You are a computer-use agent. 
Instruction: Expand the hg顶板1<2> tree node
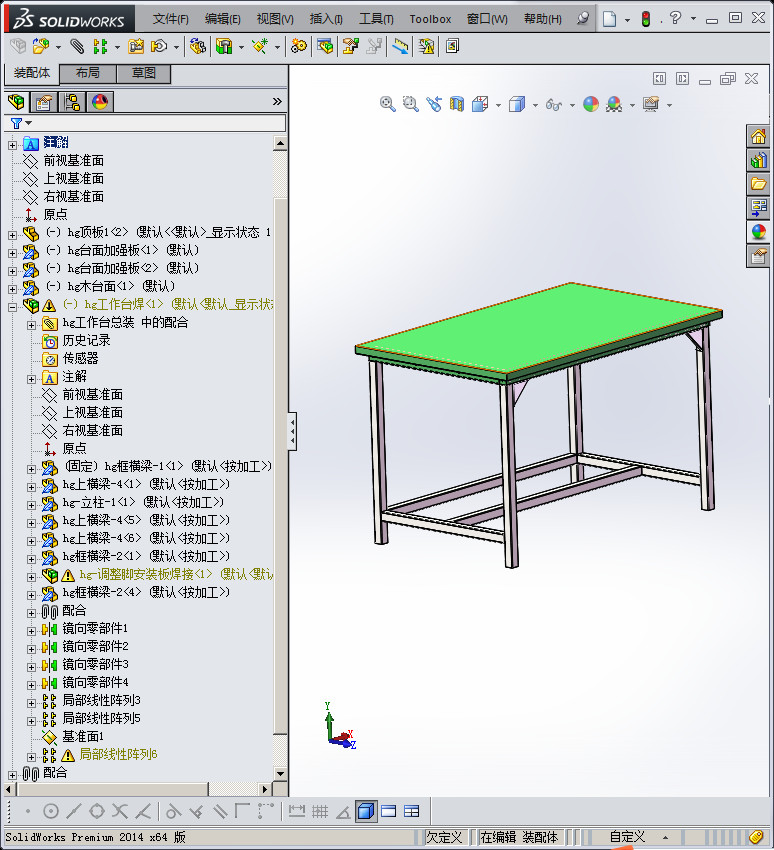point(12,235)
